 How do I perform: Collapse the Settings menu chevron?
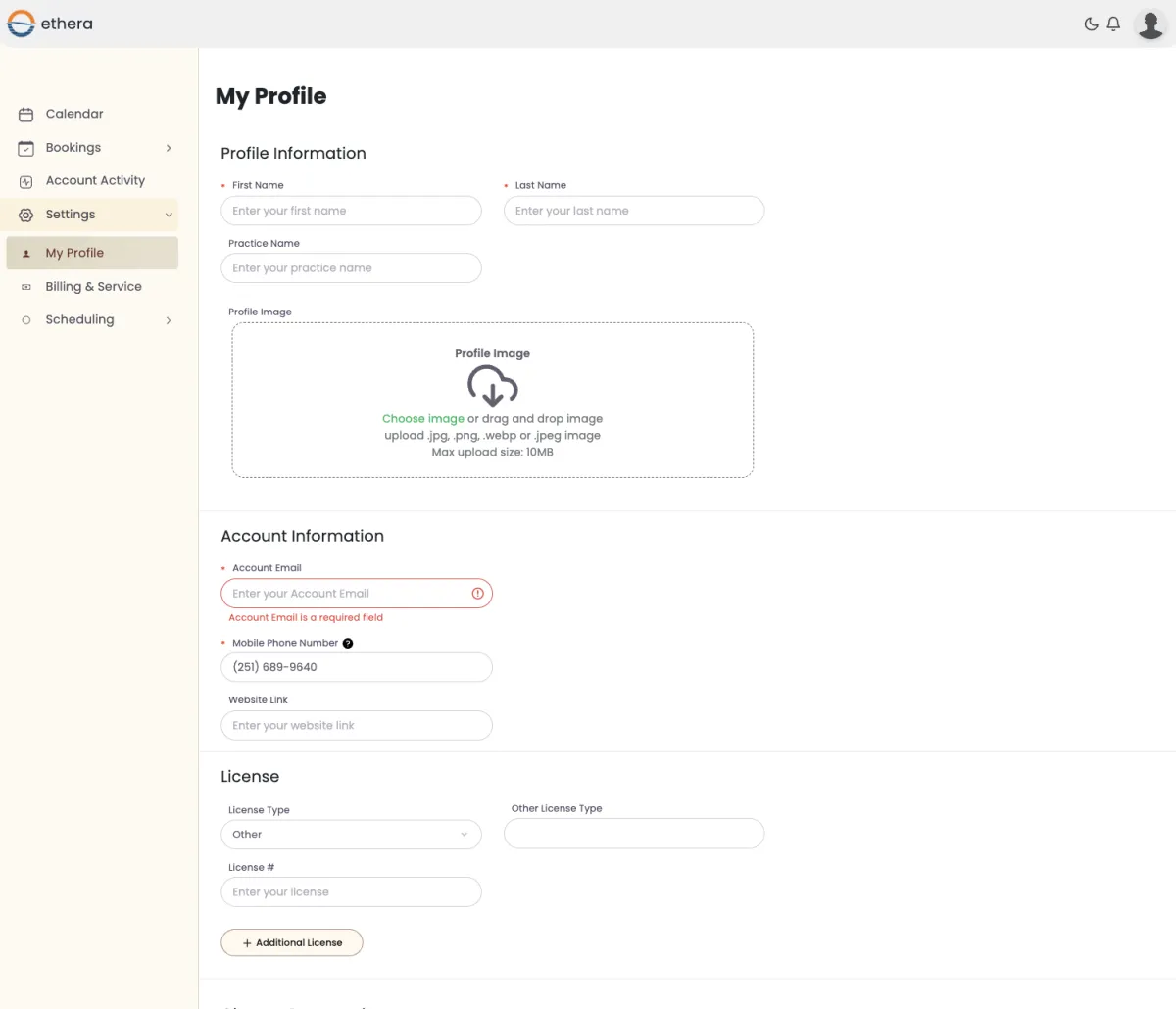tap(169, 215)
